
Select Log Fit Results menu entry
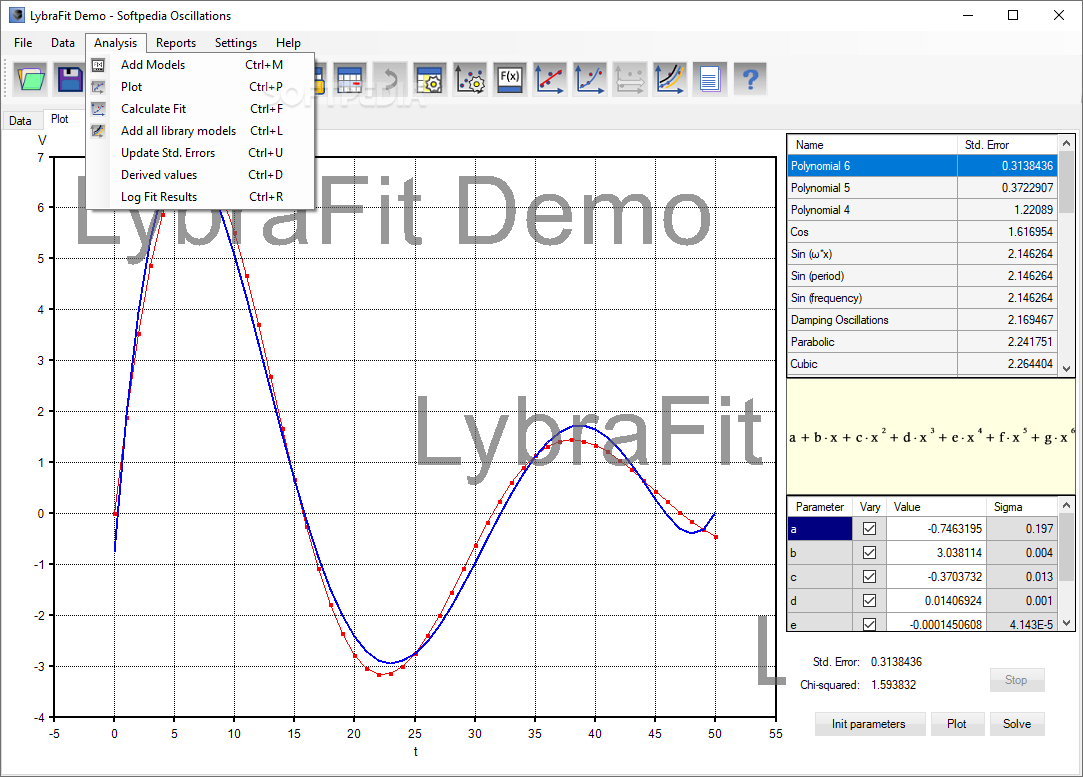(x=200, y=198)
